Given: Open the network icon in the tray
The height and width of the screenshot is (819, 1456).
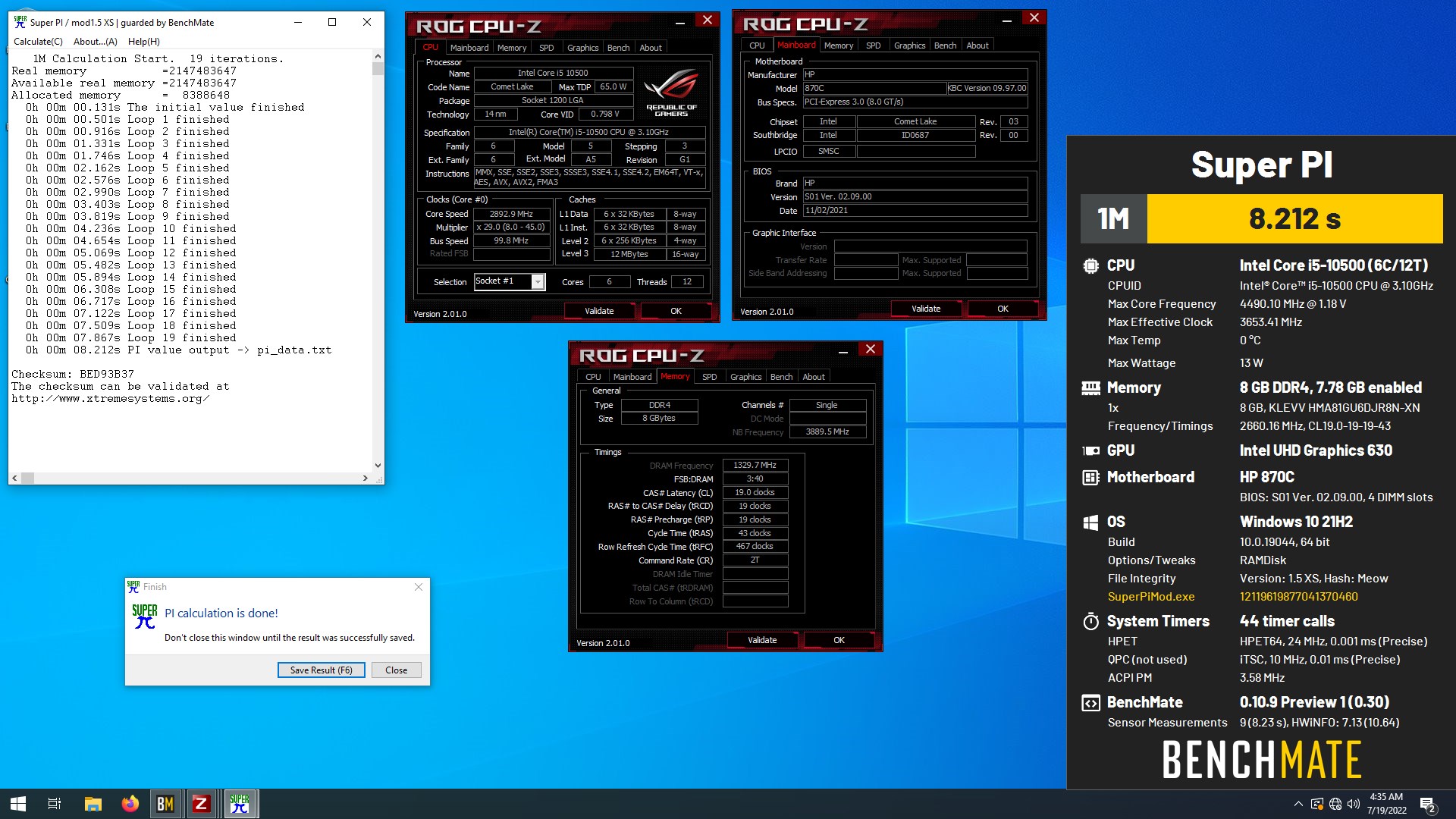Looking at the screenshot, I should 1335,804.
